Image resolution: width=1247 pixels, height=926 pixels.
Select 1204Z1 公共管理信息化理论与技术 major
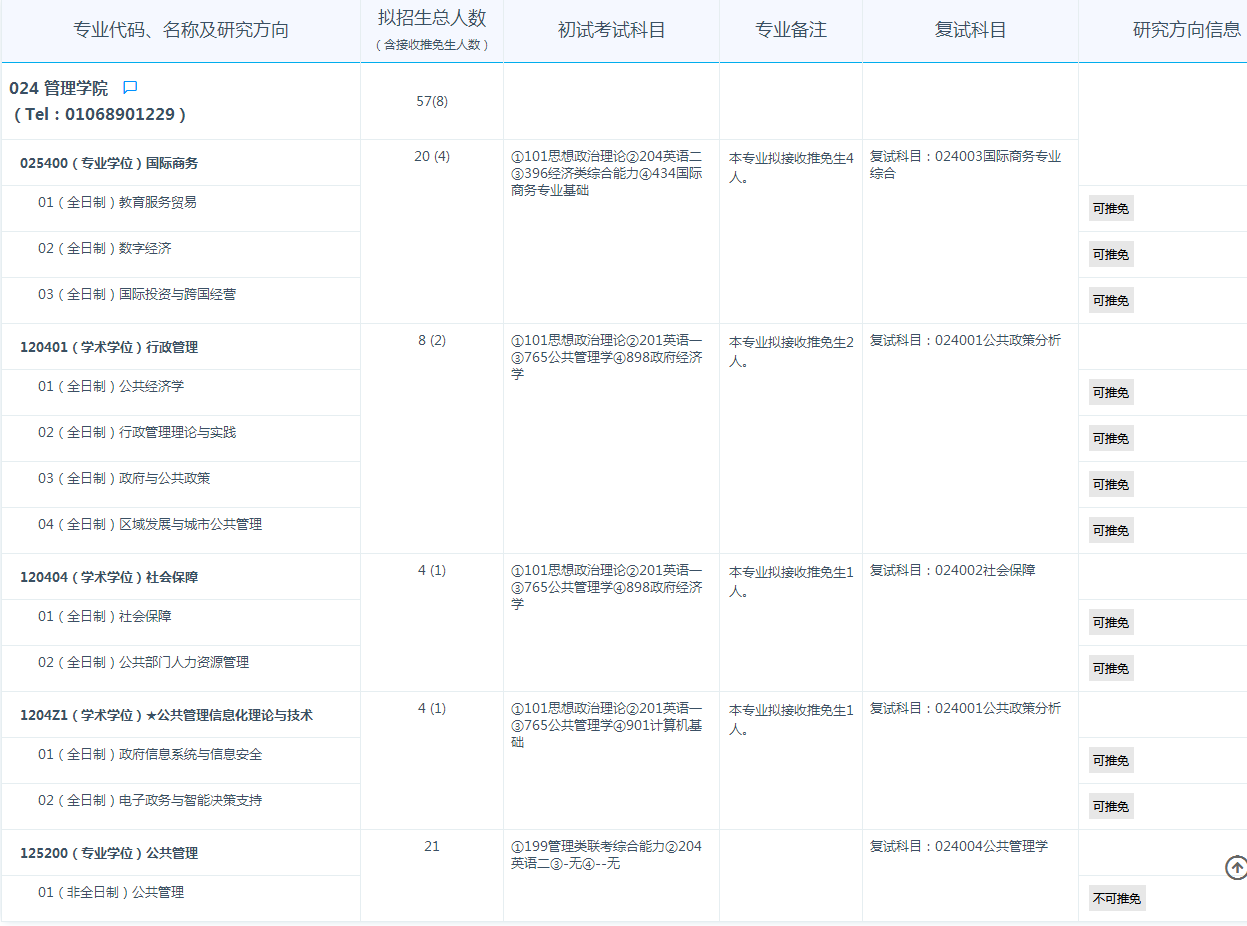tap(166, 715)
